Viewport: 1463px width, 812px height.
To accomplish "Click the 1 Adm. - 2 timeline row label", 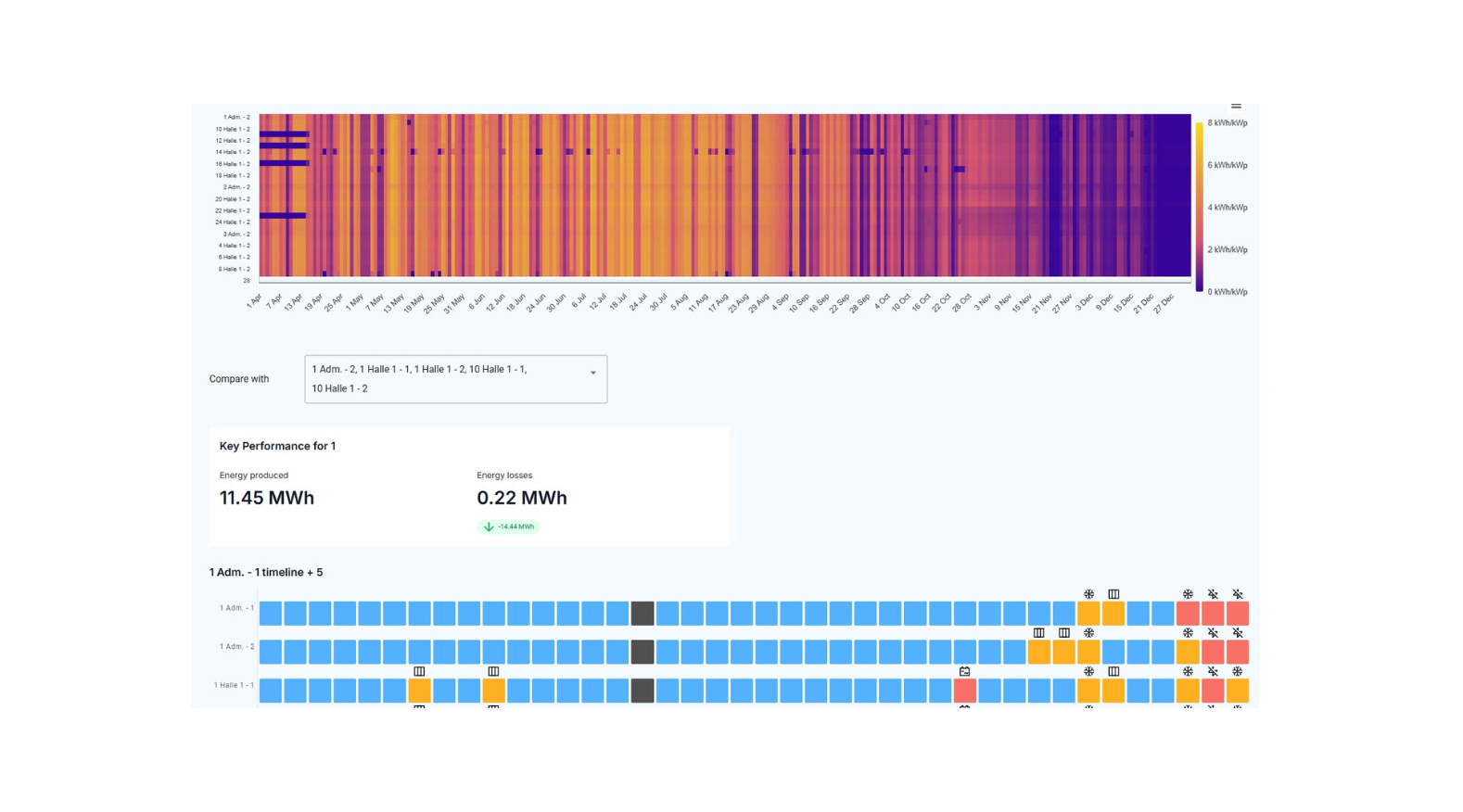I will pyautogui.click(x=236, y=647).
